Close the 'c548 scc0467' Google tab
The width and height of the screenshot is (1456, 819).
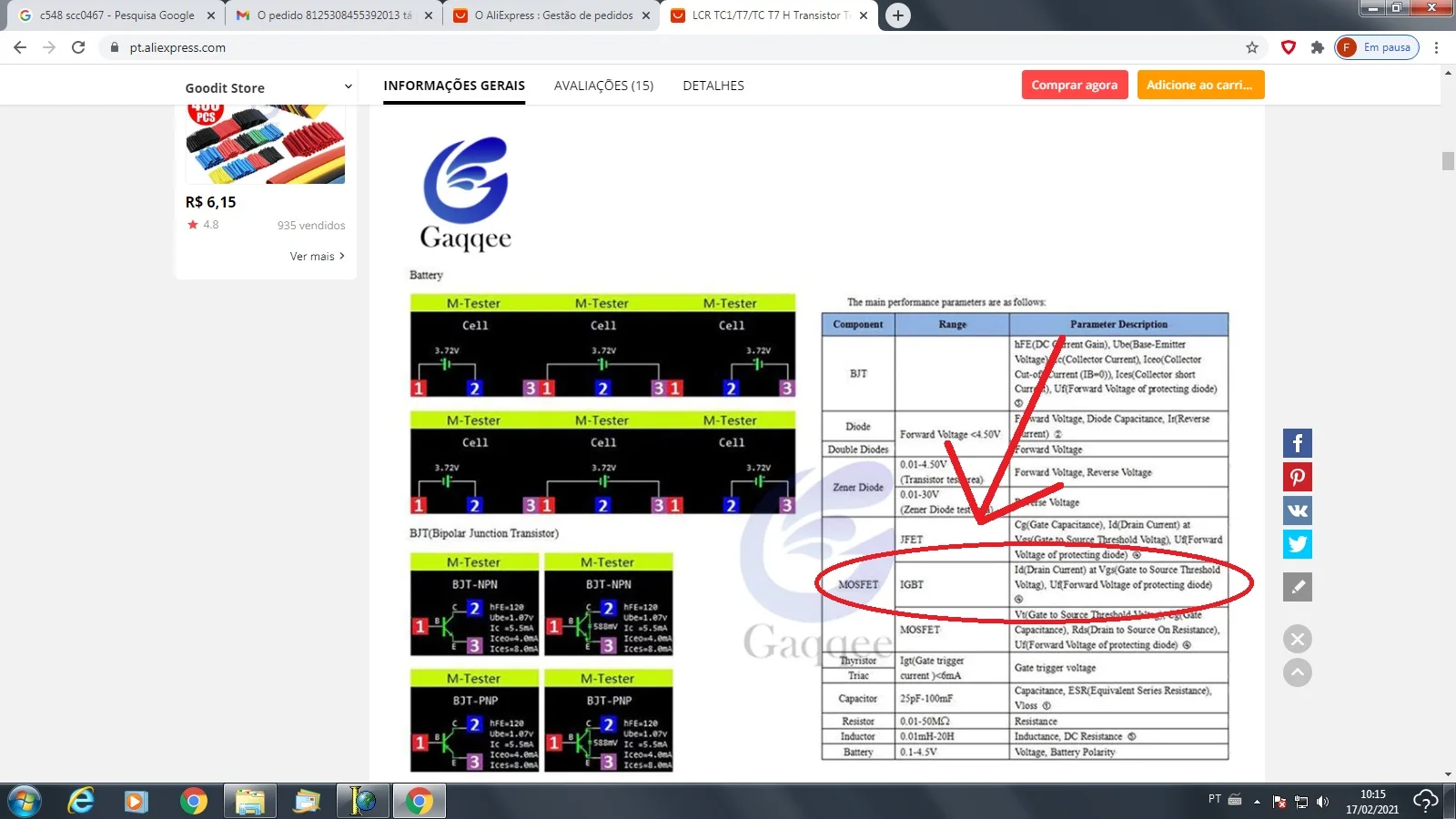[211, 15]
